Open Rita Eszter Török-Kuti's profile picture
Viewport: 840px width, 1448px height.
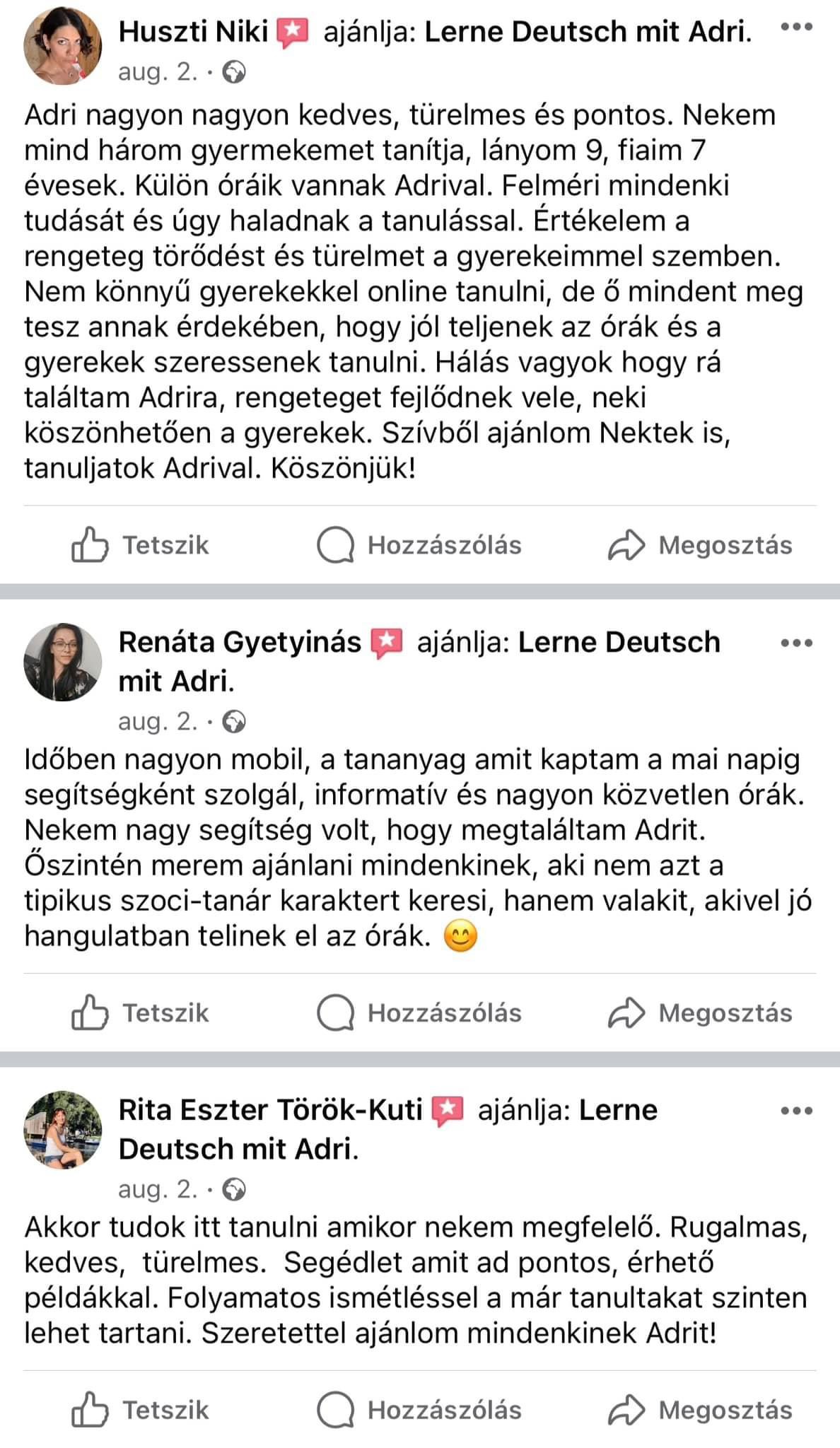(x=63, y=1130)
